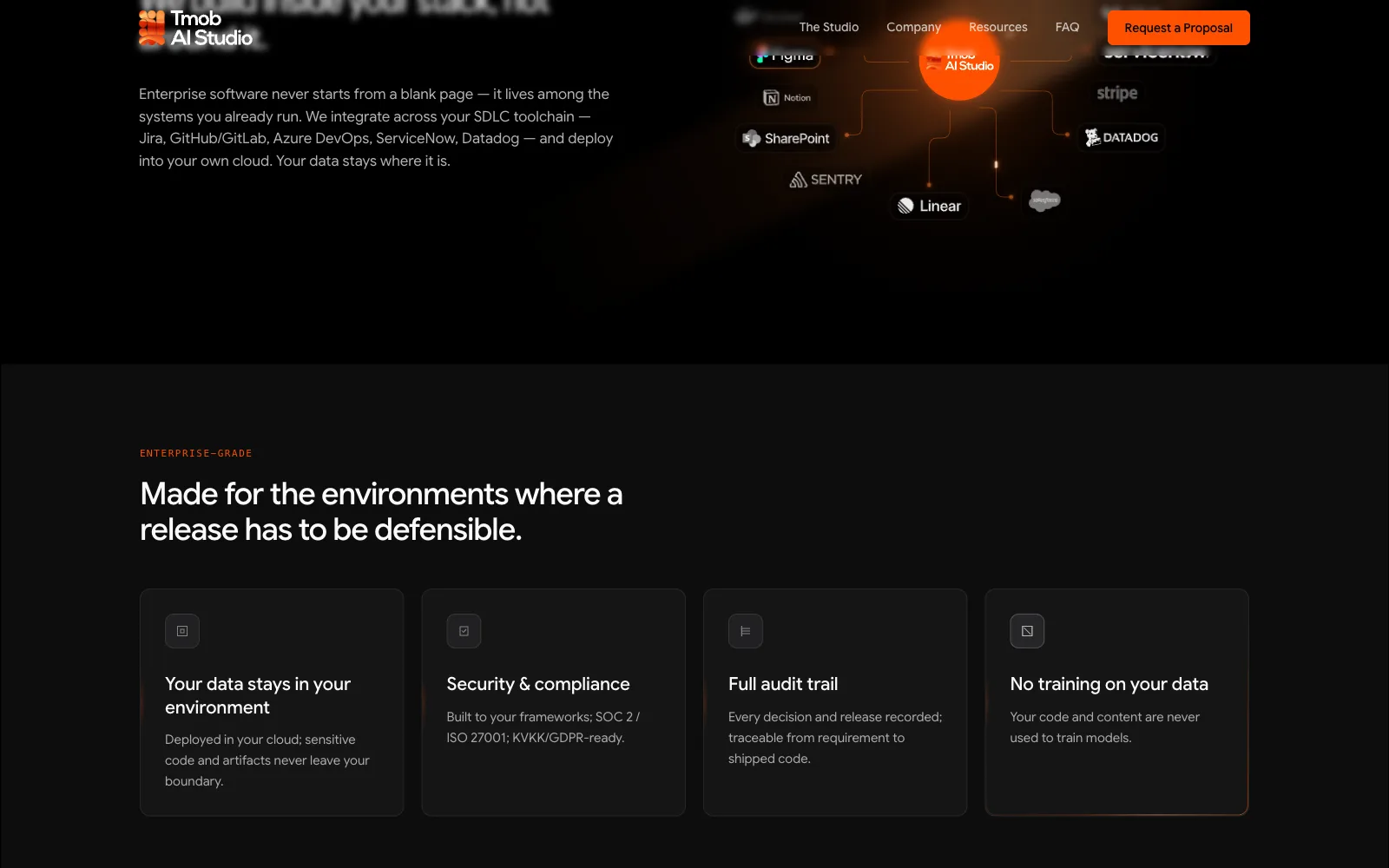The image size is (1389, 868).
Task: Click the Request a Proposal button
Action: click(1178, 28)
